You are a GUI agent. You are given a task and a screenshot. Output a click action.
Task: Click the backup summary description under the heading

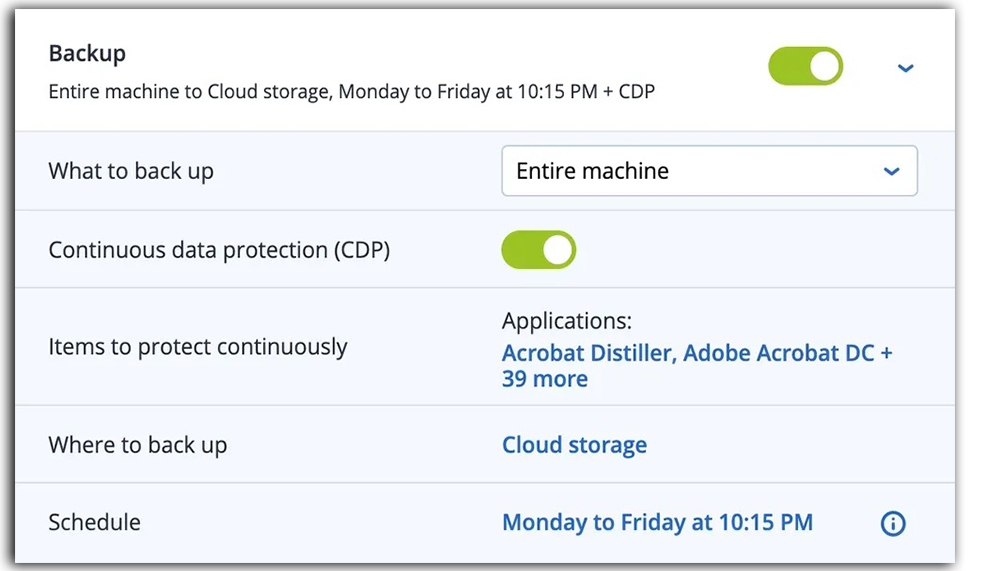click(351, 92)
